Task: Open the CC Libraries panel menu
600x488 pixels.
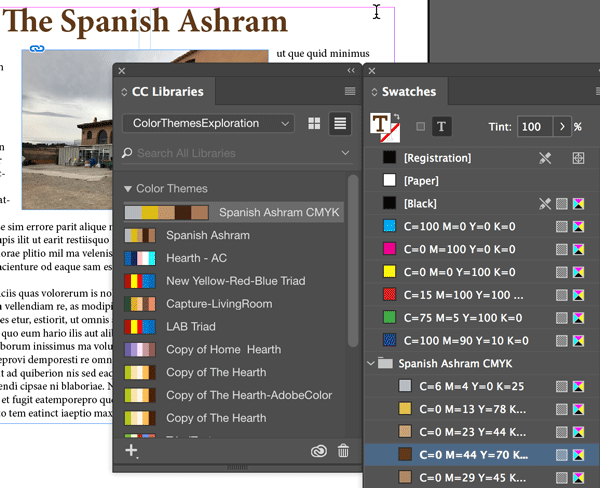Action: 350,91
